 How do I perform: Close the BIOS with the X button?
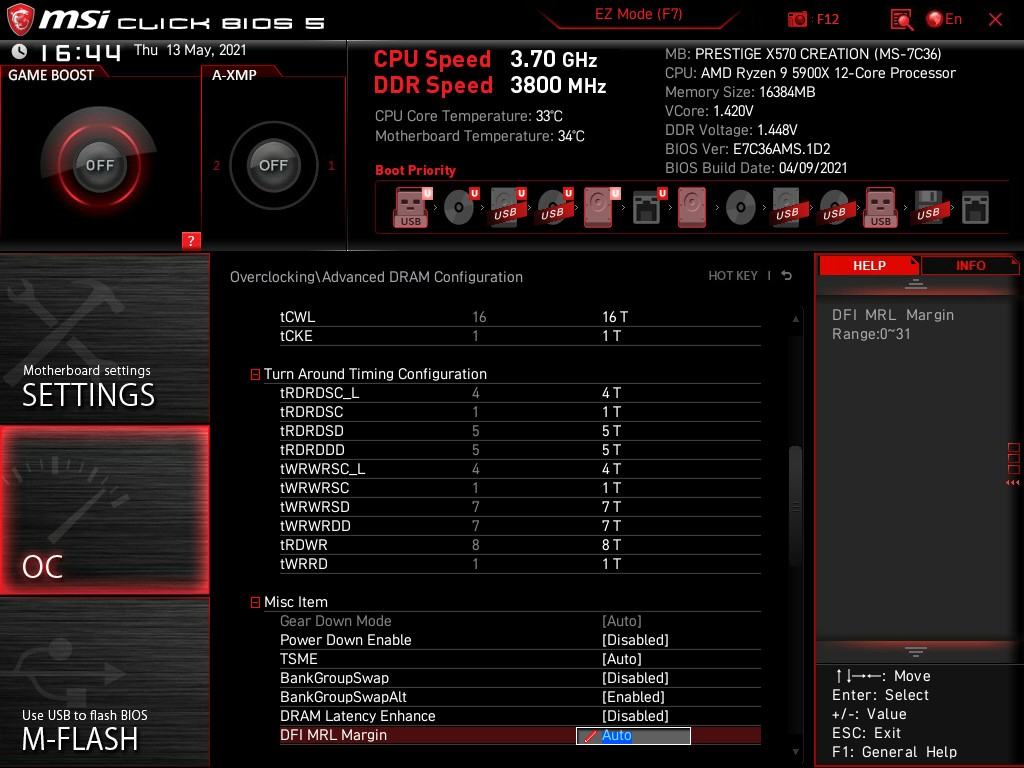(995, 20)
